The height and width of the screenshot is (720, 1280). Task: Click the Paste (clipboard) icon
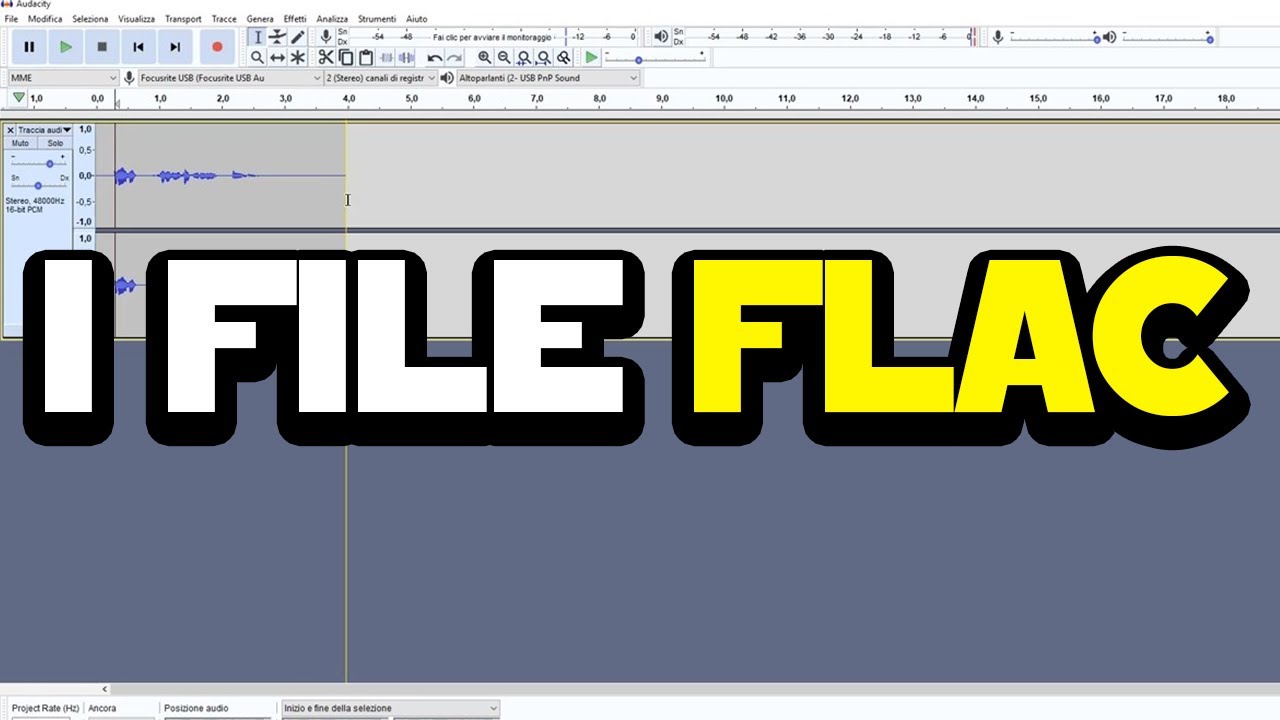(366, 58)
